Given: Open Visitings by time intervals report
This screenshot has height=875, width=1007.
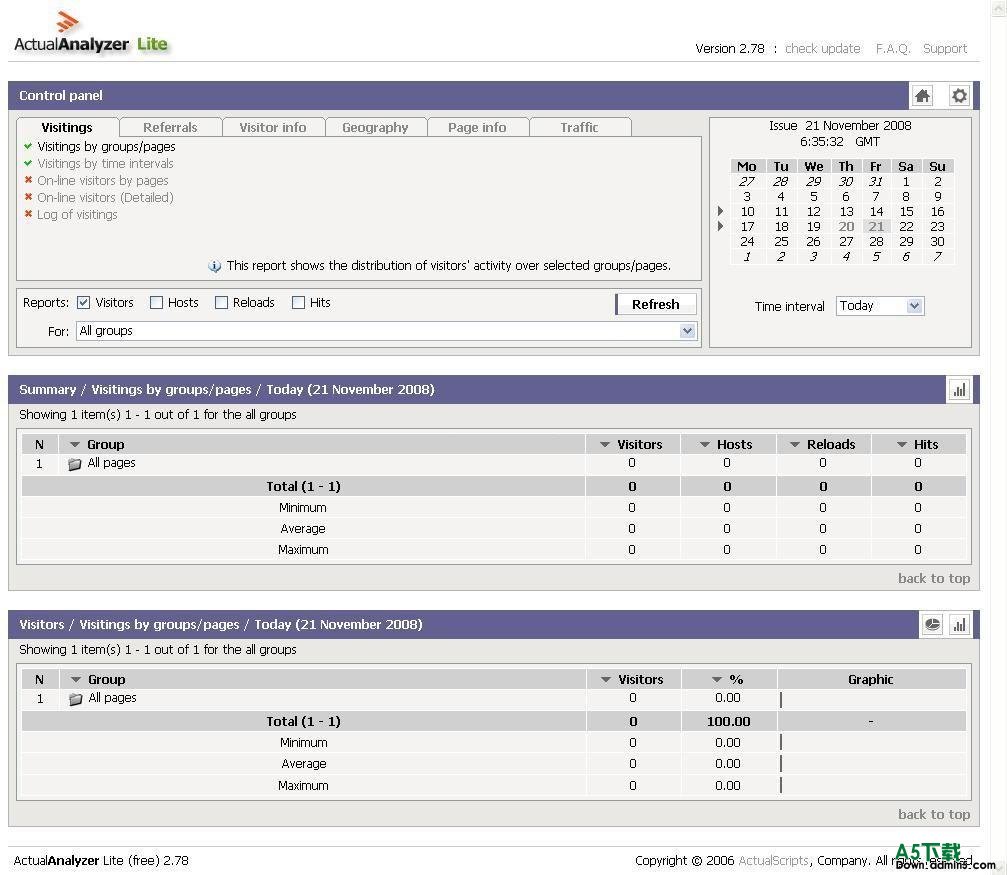Looking at the screenshot, I should pyautogui.click(x=105, y=163).
